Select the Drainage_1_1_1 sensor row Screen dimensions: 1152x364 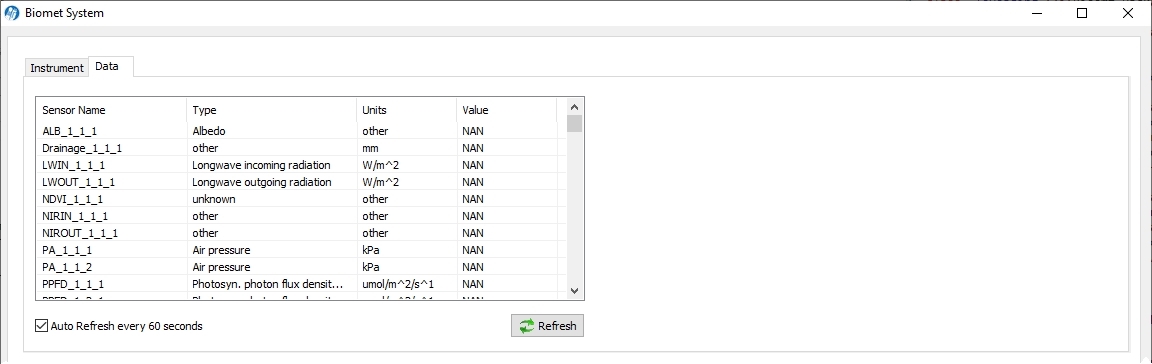pyautogui.click(x=301, y=148)
